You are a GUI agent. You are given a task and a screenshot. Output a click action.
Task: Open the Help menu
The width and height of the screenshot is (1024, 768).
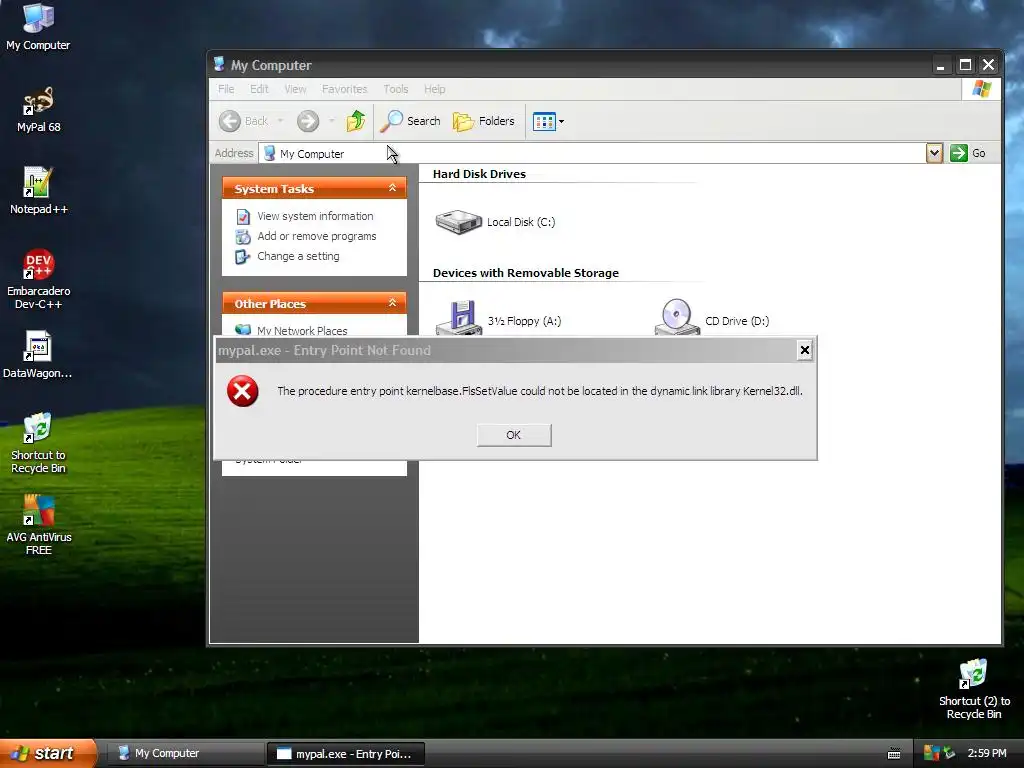[x=434, y=89]
